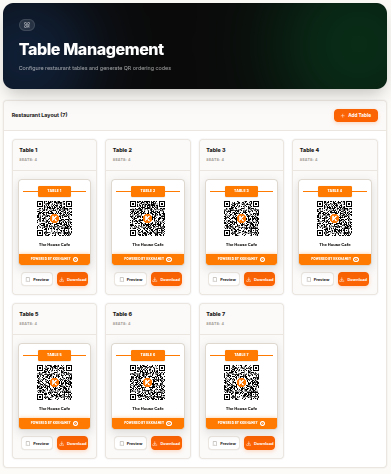391x474 pixels.
Task: Click the powered-by footer logo on Table 2 card
Action: 169,259
